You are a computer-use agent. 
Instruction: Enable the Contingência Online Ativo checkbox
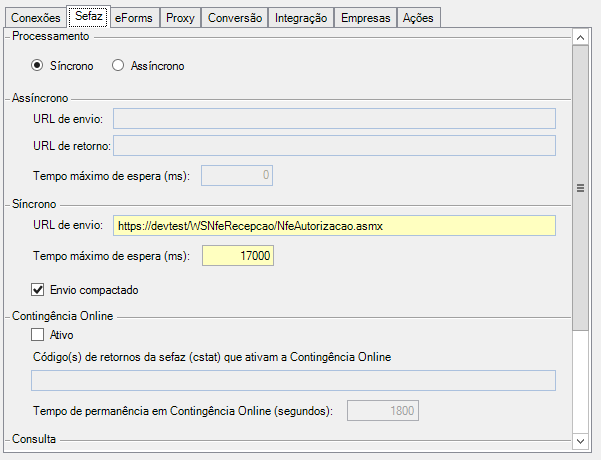click(x=38, y=335)
